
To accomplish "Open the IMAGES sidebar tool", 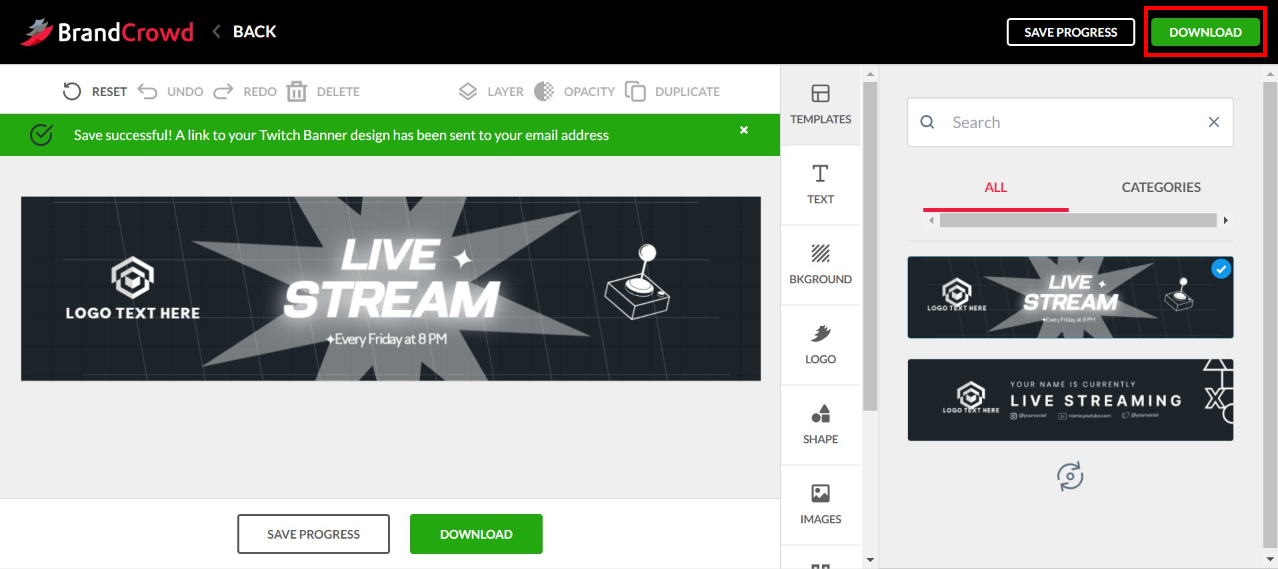I will pos(820,505).
